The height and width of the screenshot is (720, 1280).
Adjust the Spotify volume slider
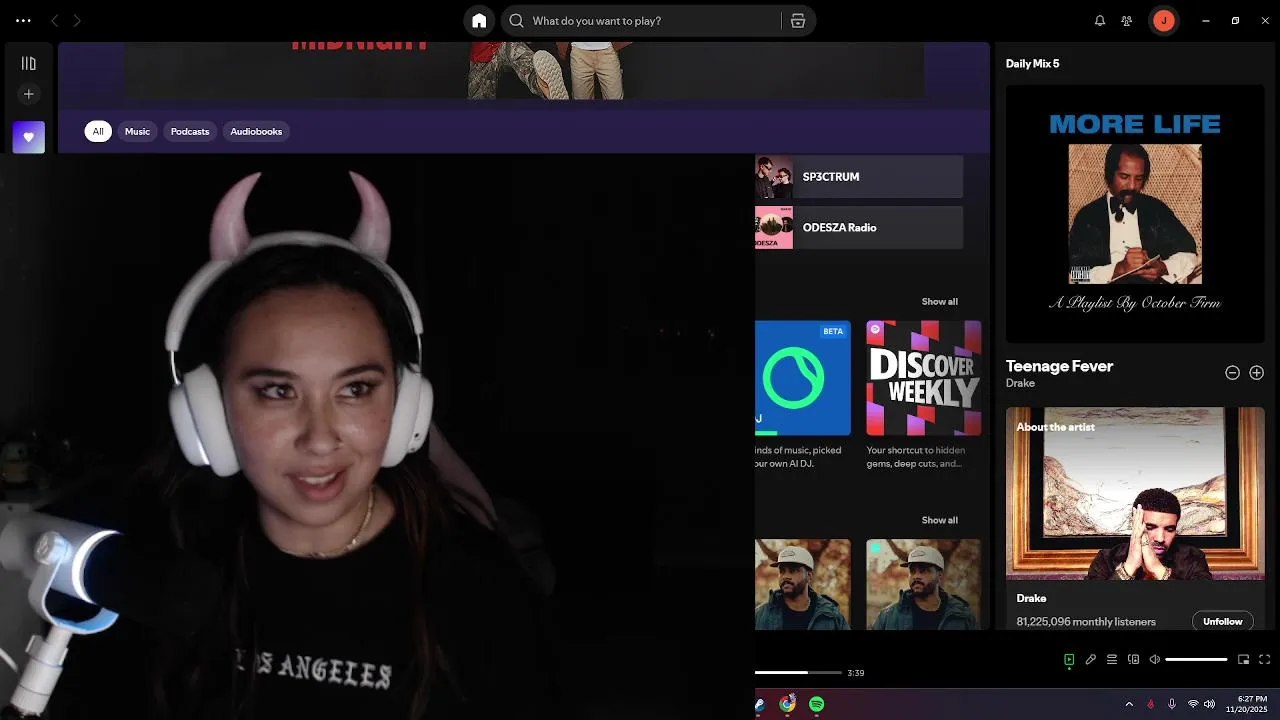(x=1196, y=660)
